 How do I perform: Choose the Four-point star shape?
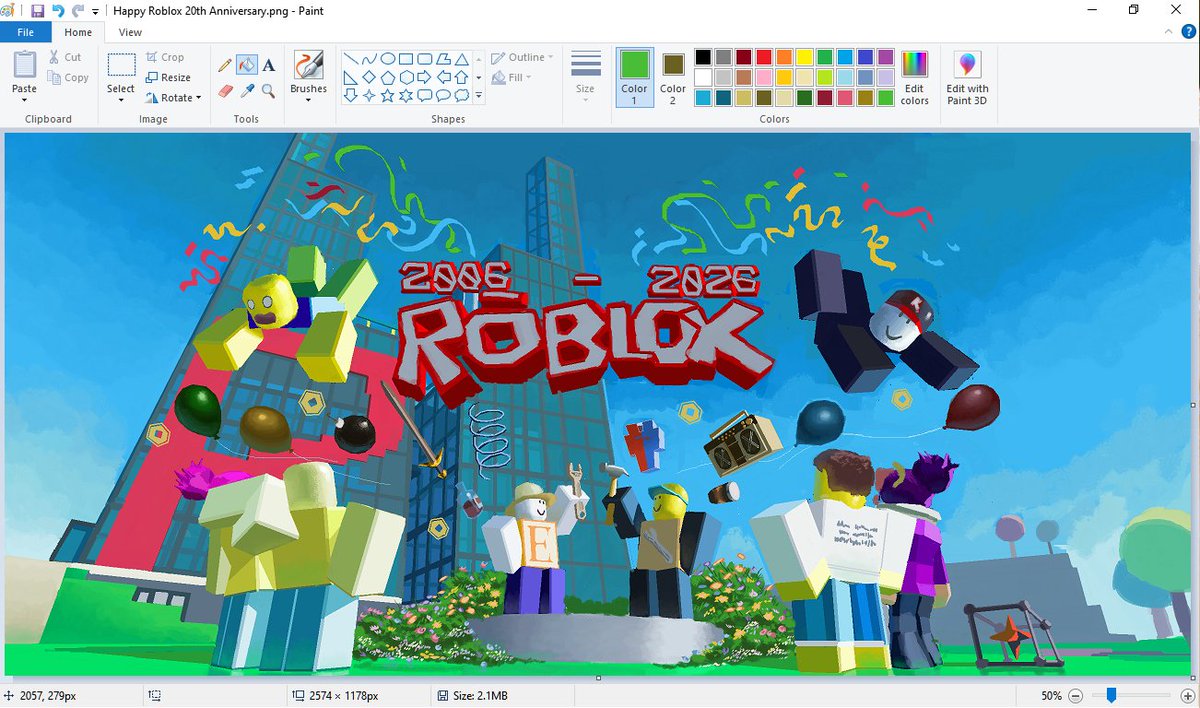tap(370, 95)
